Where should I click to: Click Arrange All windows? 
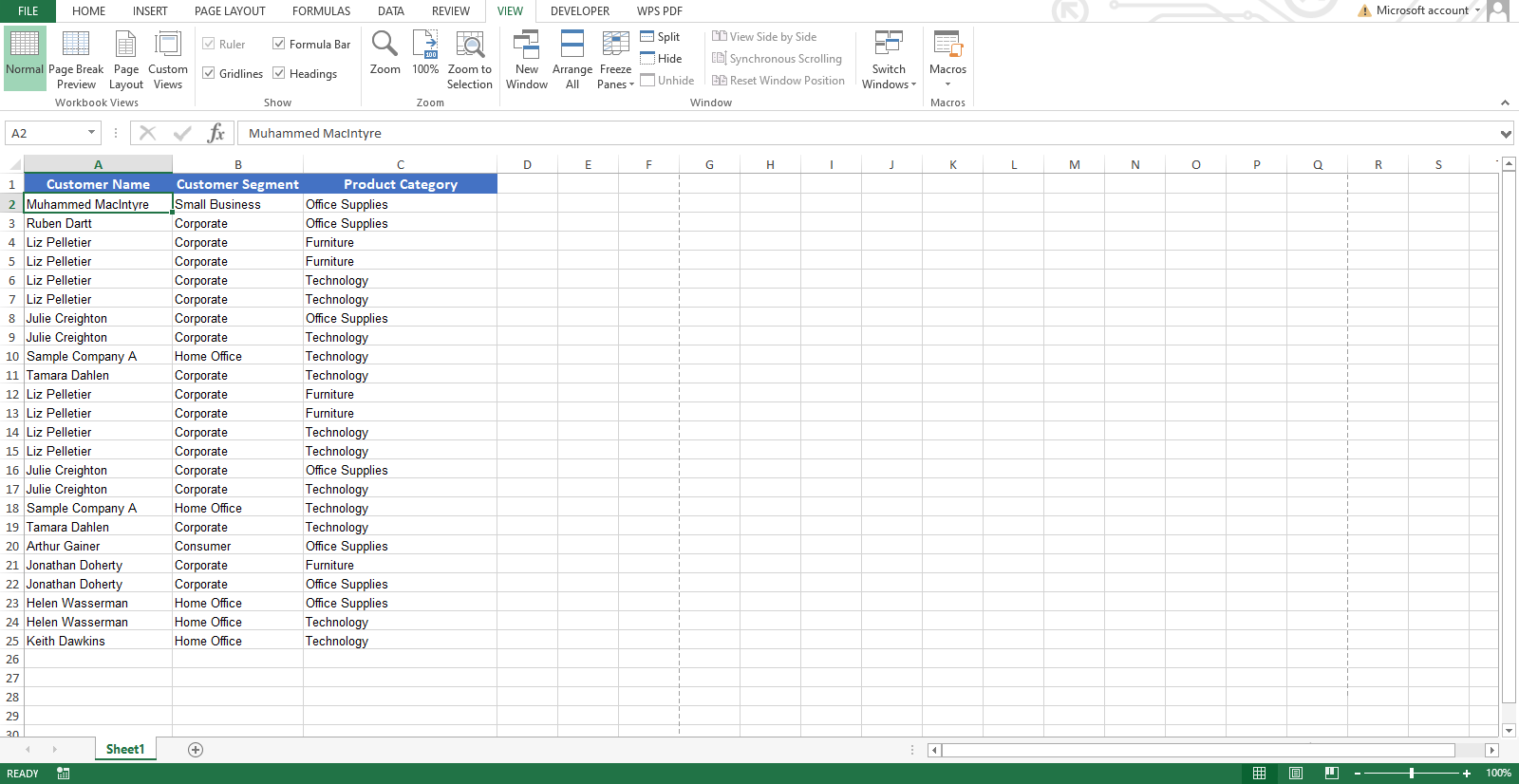pos(572,59)
